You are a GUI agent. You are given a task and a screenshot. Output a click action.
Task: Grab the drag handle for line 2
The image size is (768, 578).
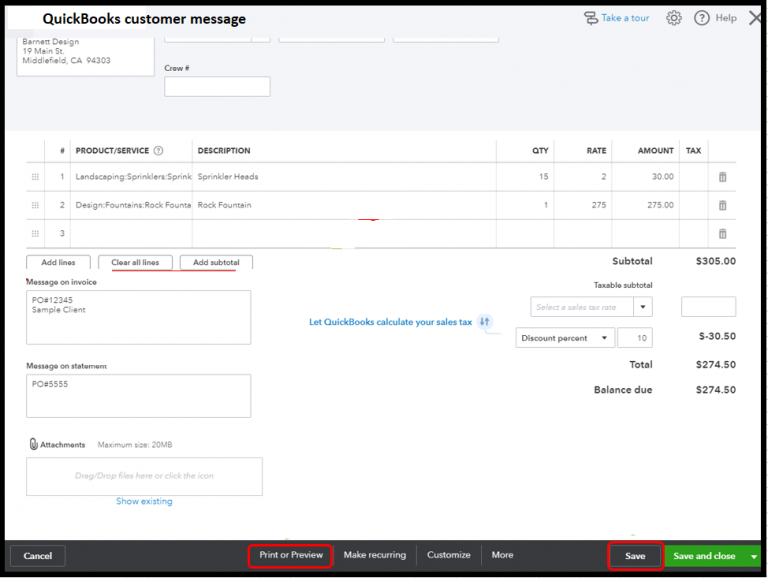(35, 205)
